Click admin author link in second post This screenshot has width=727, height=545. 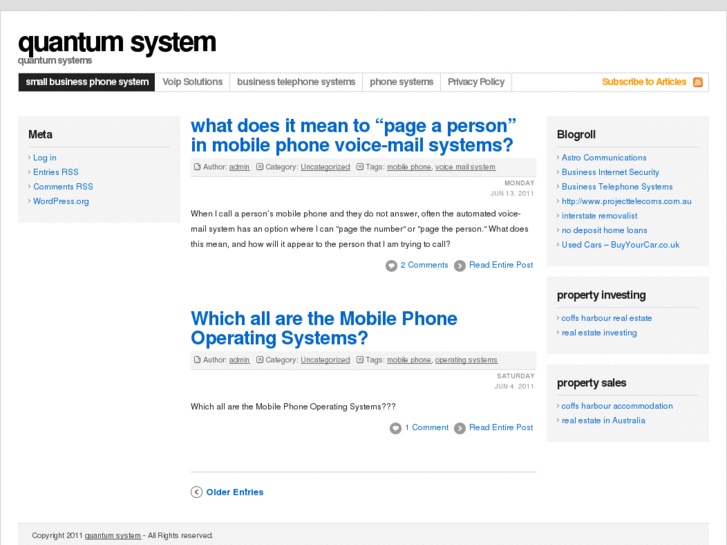pos(239,360)
